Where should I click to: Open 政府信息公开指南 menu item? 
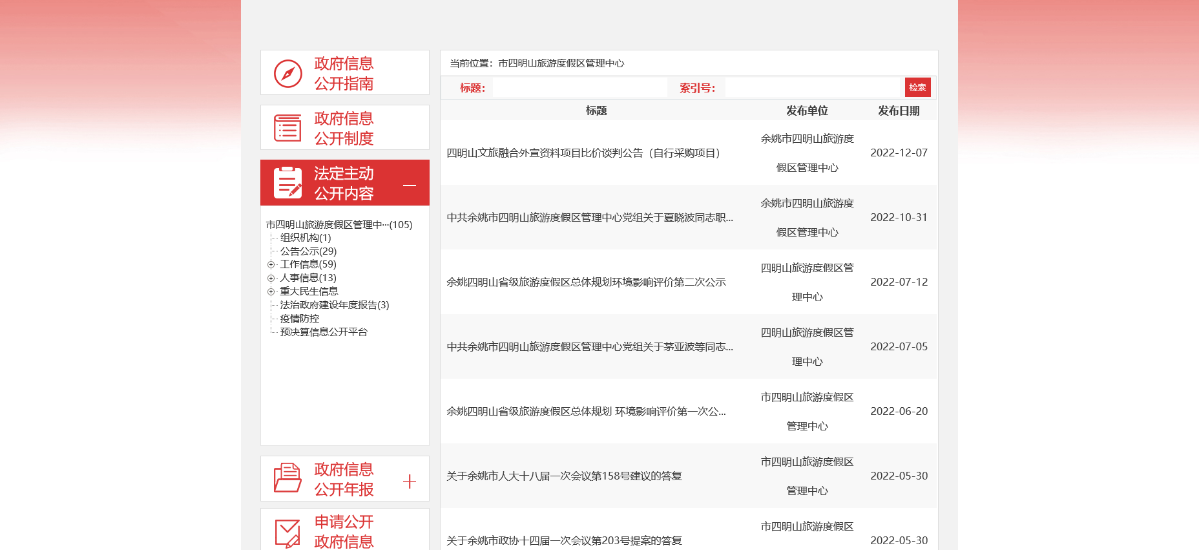(345, 73)
